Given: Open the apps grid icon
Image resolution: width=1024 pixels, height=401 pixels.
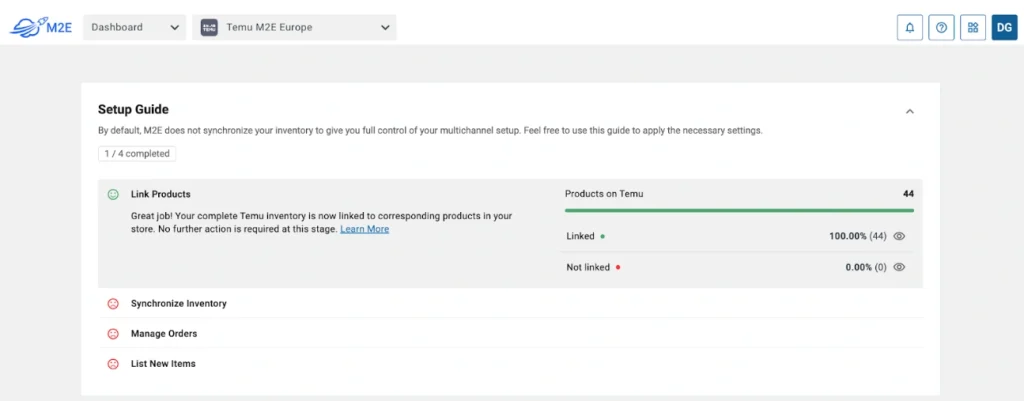Looking at the screenshot, I should (973, 28).
